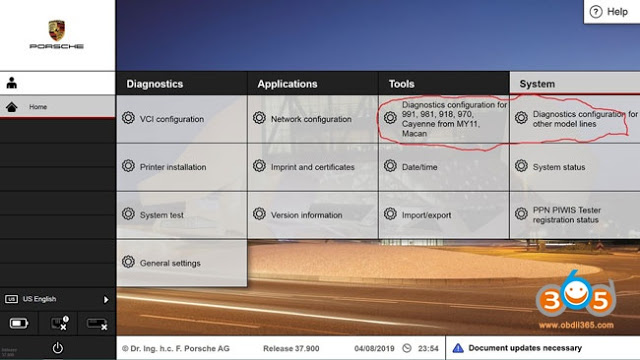
Task: Click the gear icon beside System status
Action: 521,166
